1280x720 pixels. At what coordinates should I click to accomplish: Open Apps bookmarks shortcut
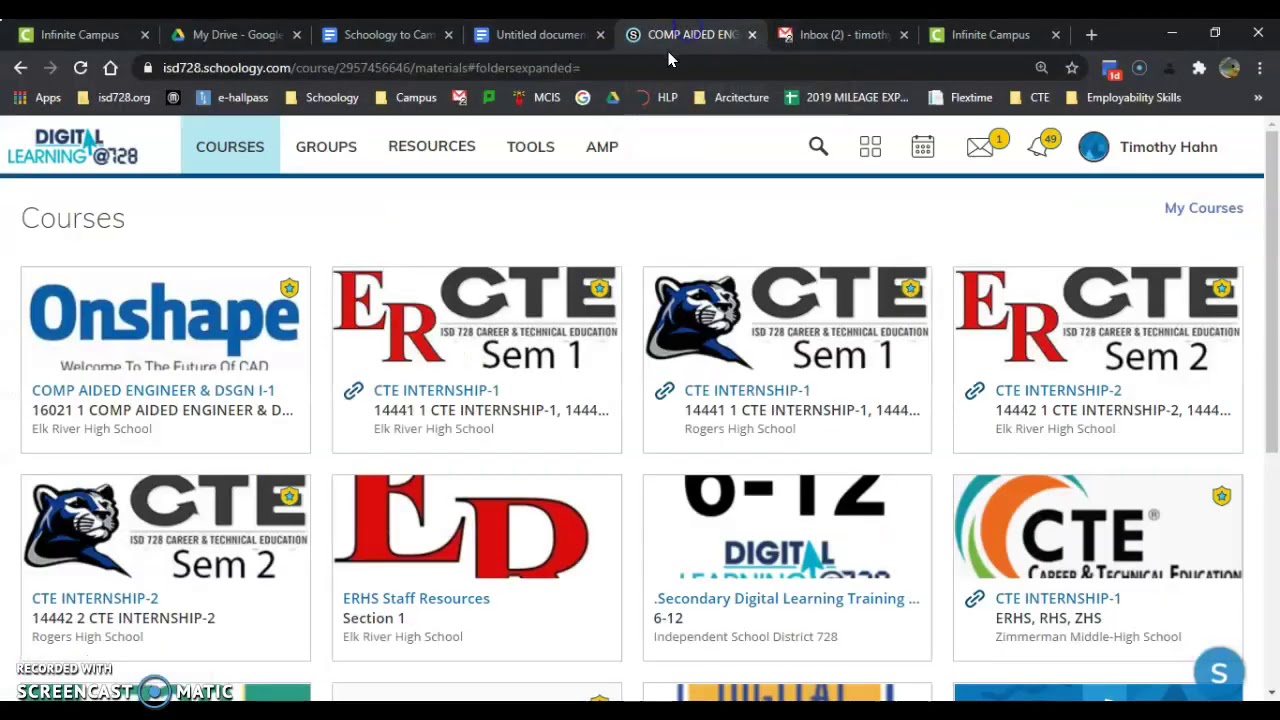(x=37, y=97)
